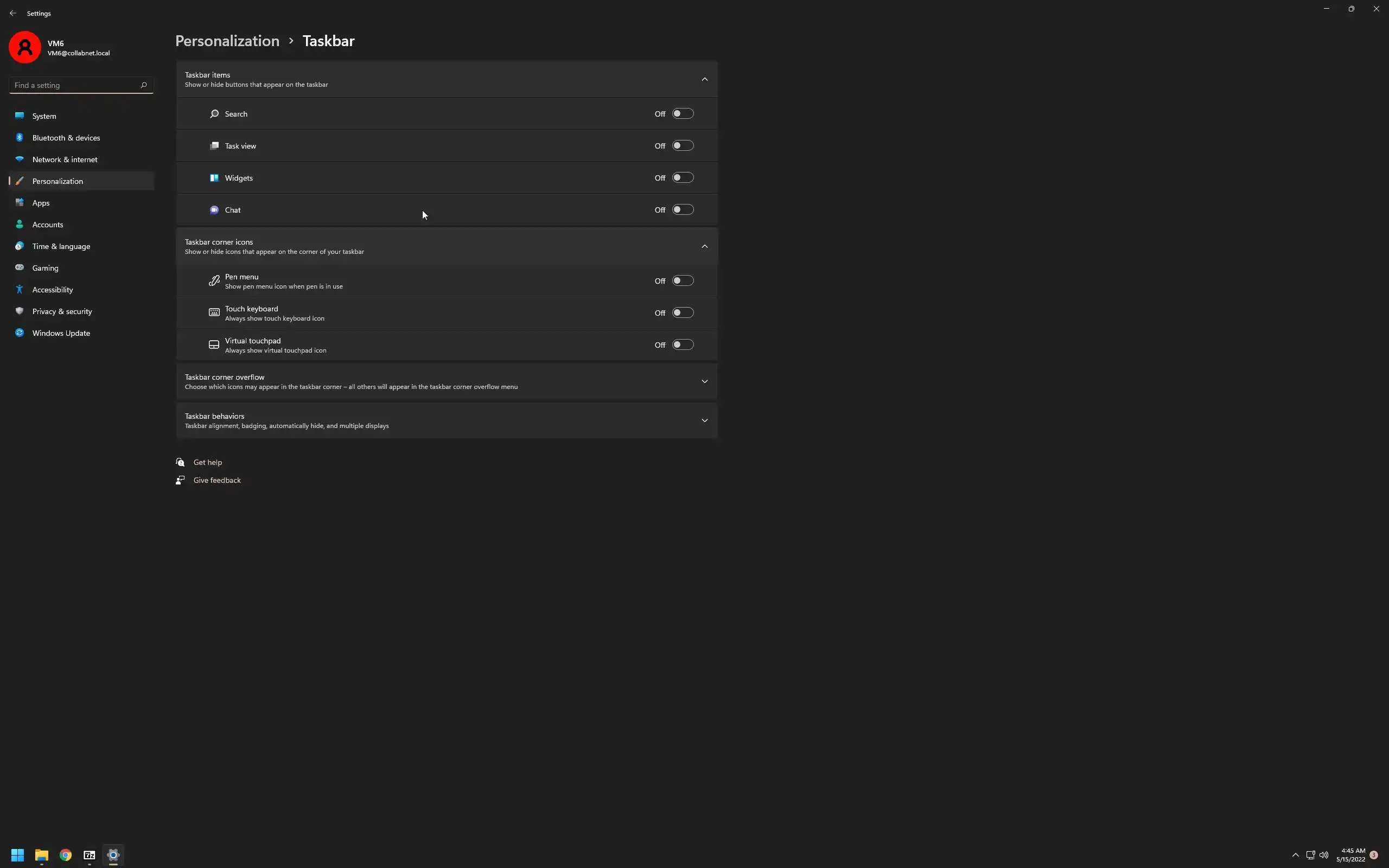The width and height of the screenshot is (1389, 868).
Task: Enable the Virtual touchpad toggle
Action: (683, 345)
